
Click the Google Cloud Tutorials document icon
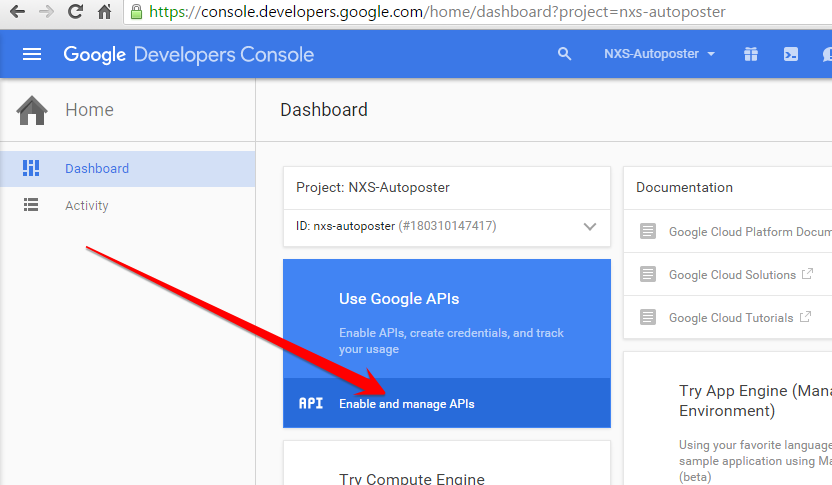click(x=647, y=317)
